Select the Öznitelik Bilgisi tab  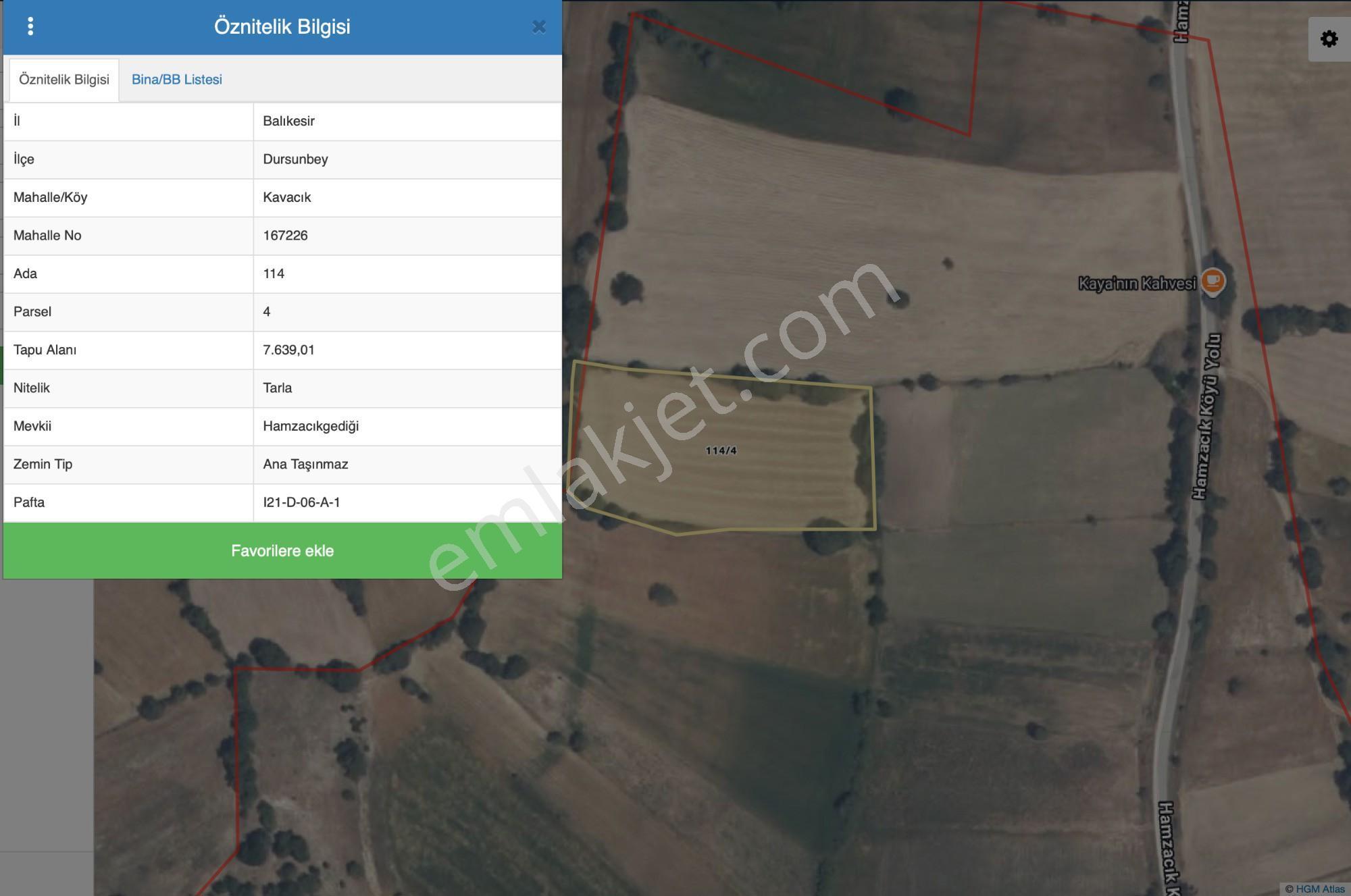pos(64,80)
